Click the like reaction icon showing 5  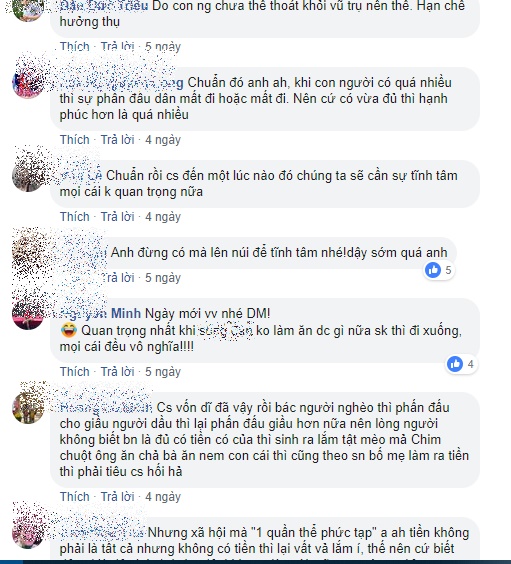tap(433, 270)
